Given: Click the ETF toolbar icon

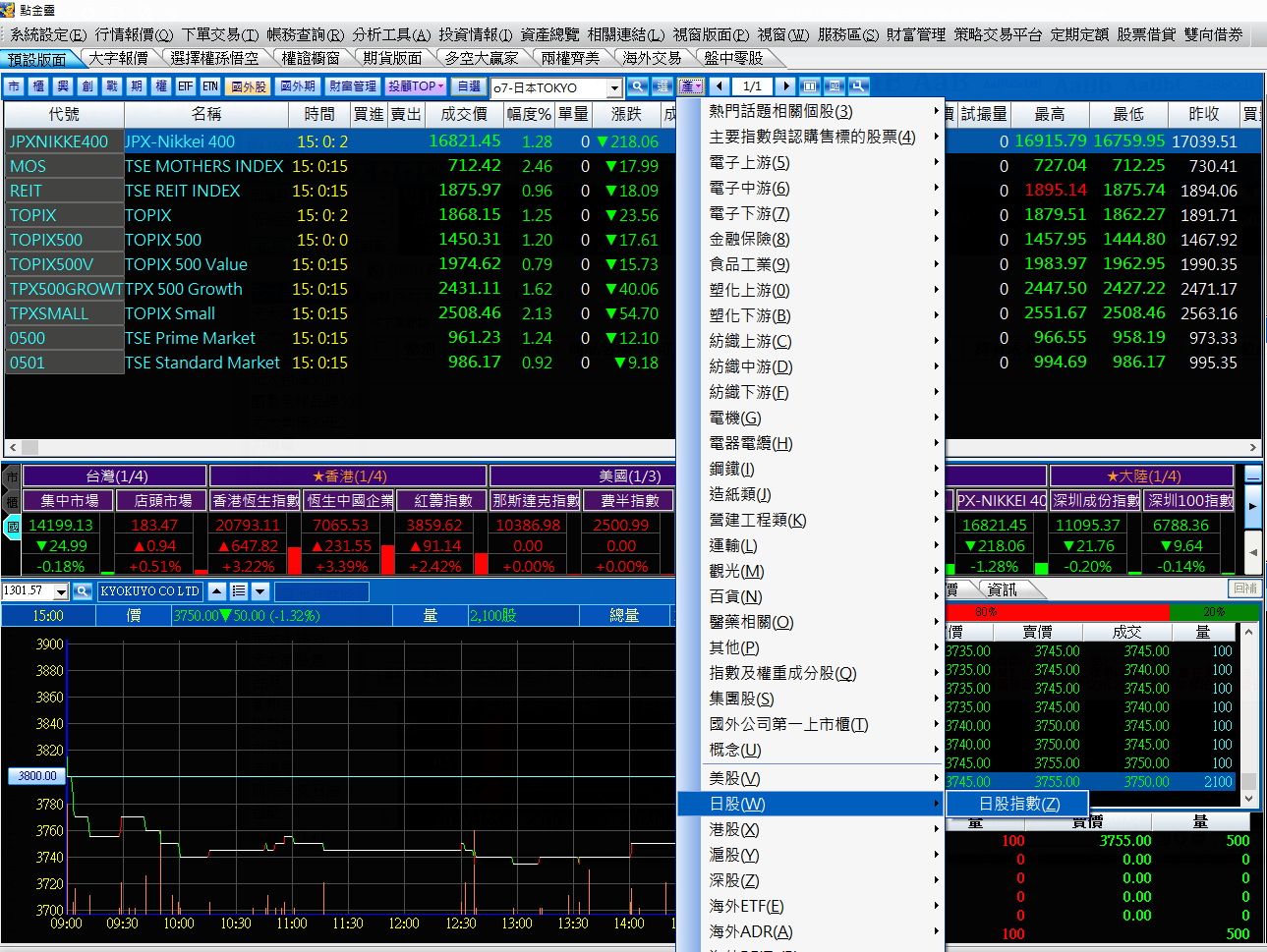Looking at the screenshot, I should [186, 86].
